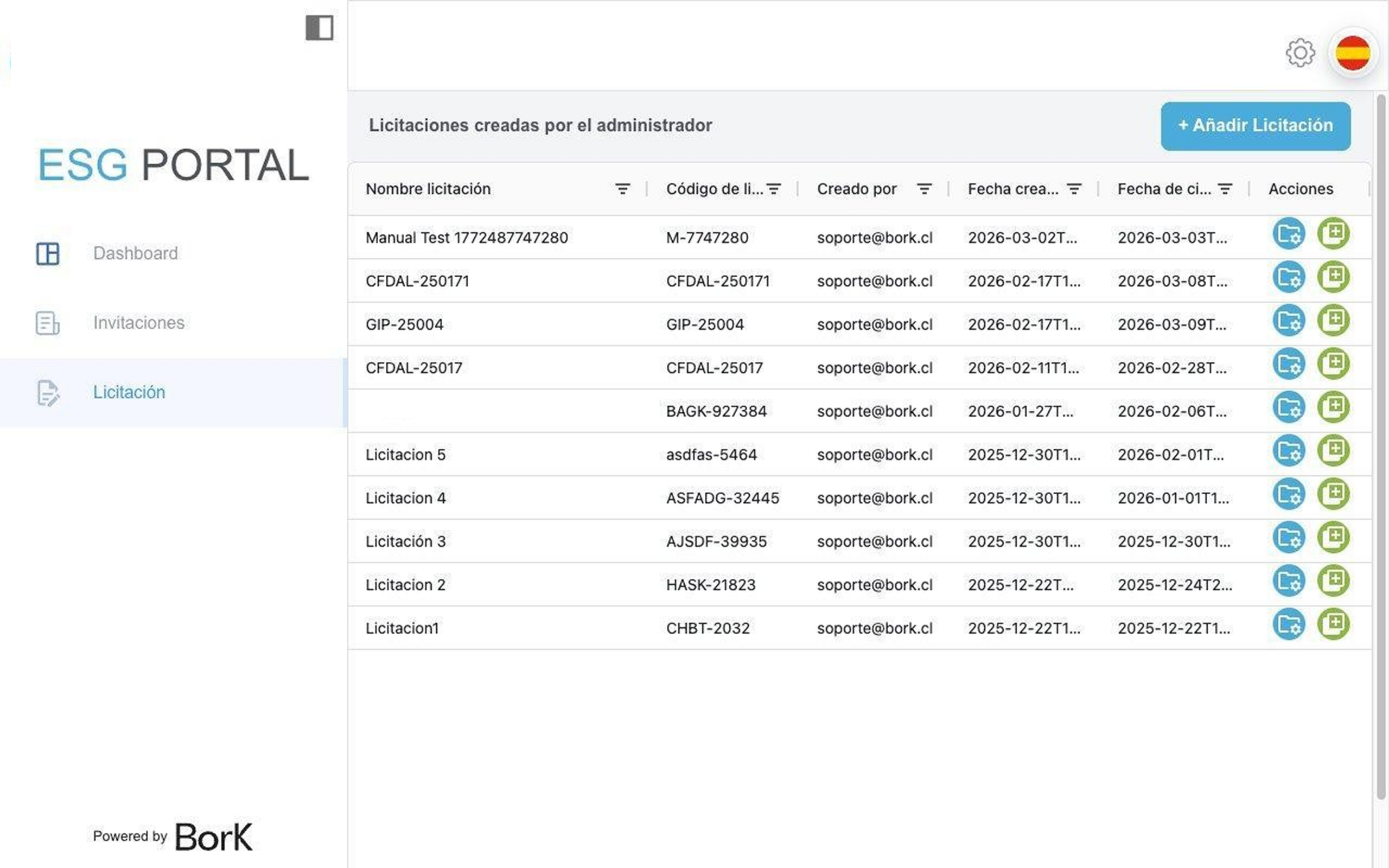
Task: Open the filter menu on Fecha de cierre column
Action: [1225, 189]
